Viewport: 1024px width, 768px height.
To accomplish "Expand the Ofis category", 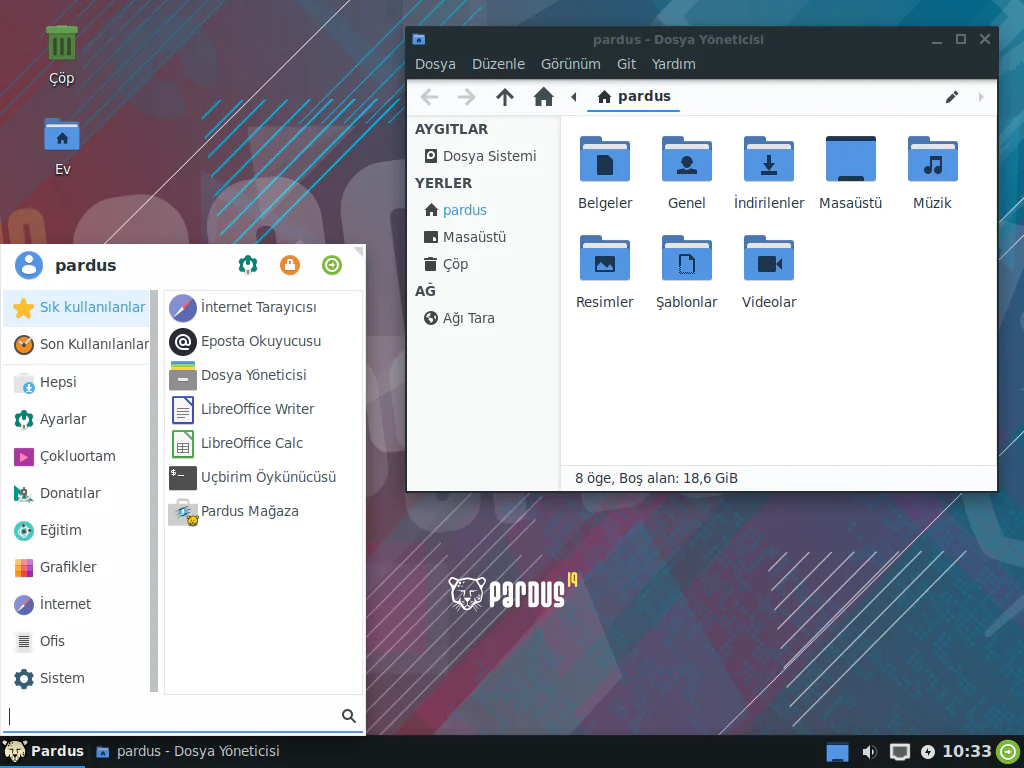I will pyautogui.click(x=52, y=641).
